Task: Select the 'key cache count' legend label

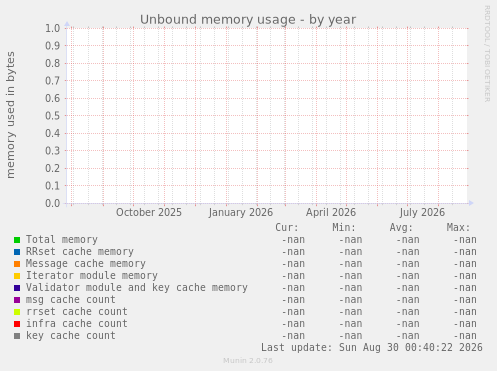Action: (x=71, y=336)
